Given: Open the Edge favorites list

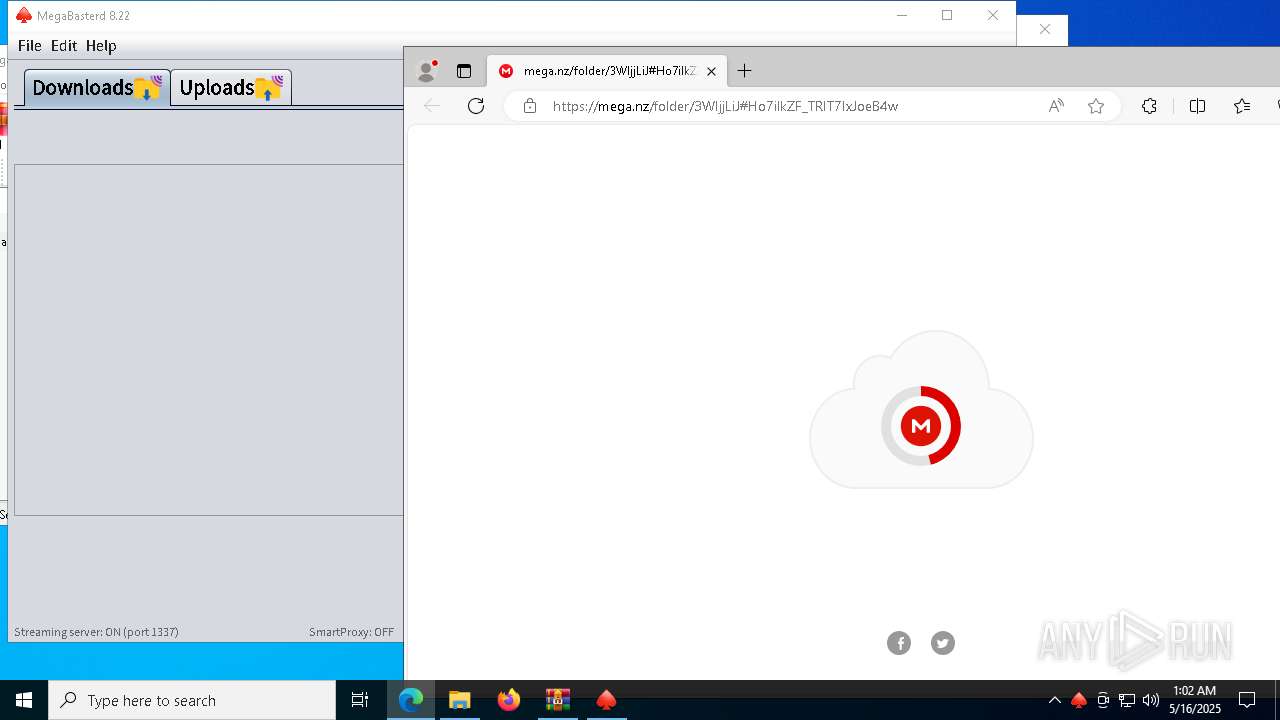Looking at the screenshot, I should pyautogui.click(x=1242, y=106).
